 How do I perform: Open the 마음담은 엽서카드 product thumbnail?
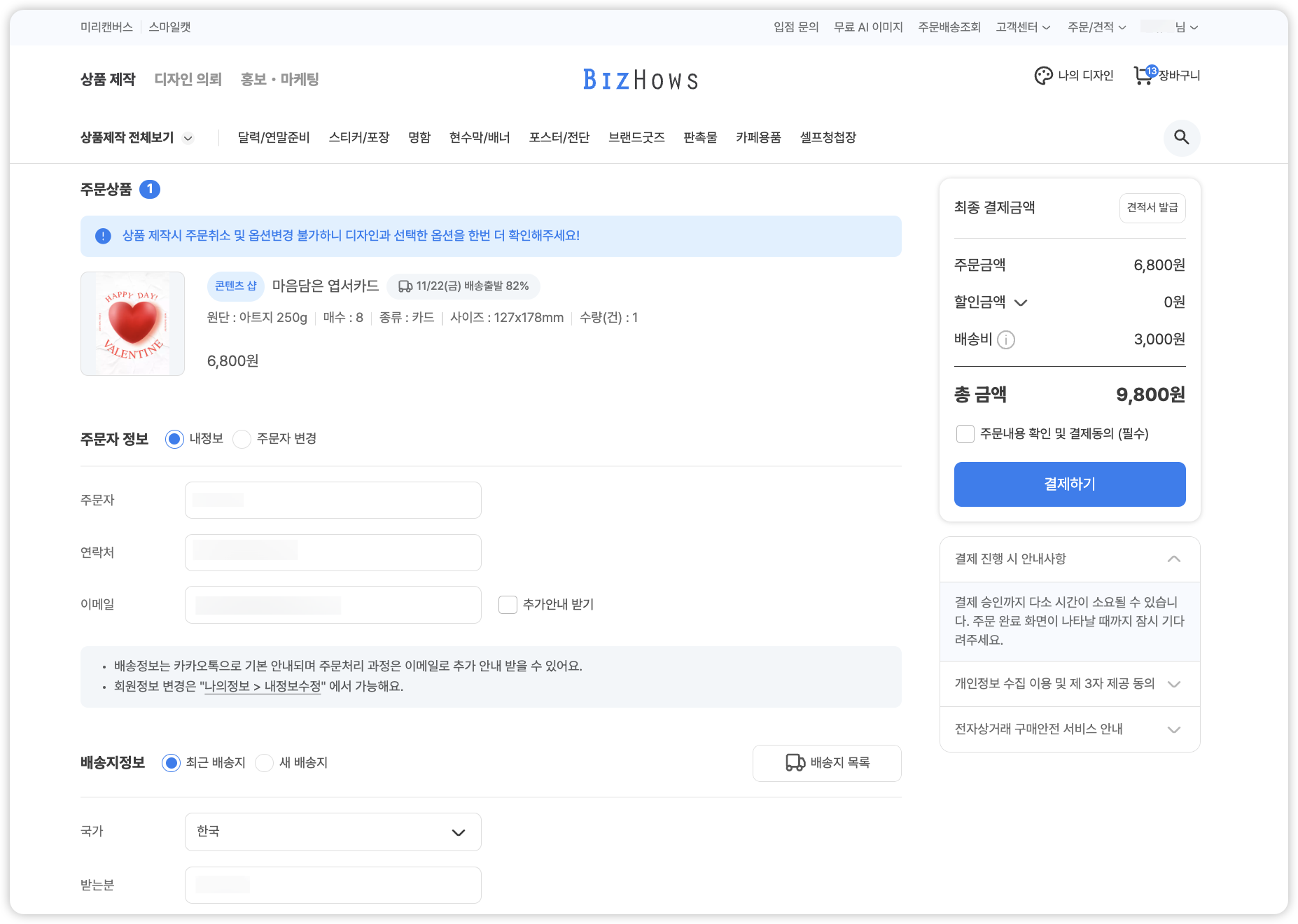point(132,324)
